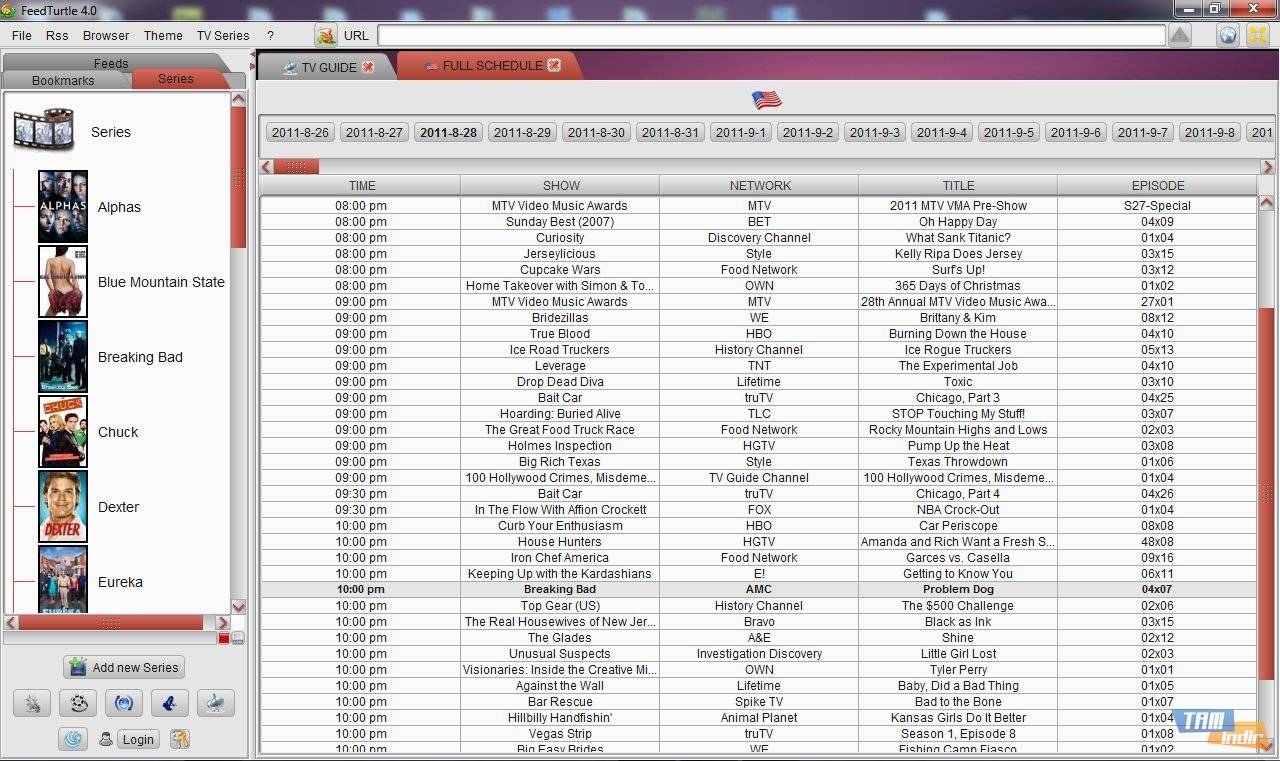Image resolution: width=1280 pixels, height=761 pixels.
Task: Click the orange feed icon left of URL
Action: tap(326, 35)
